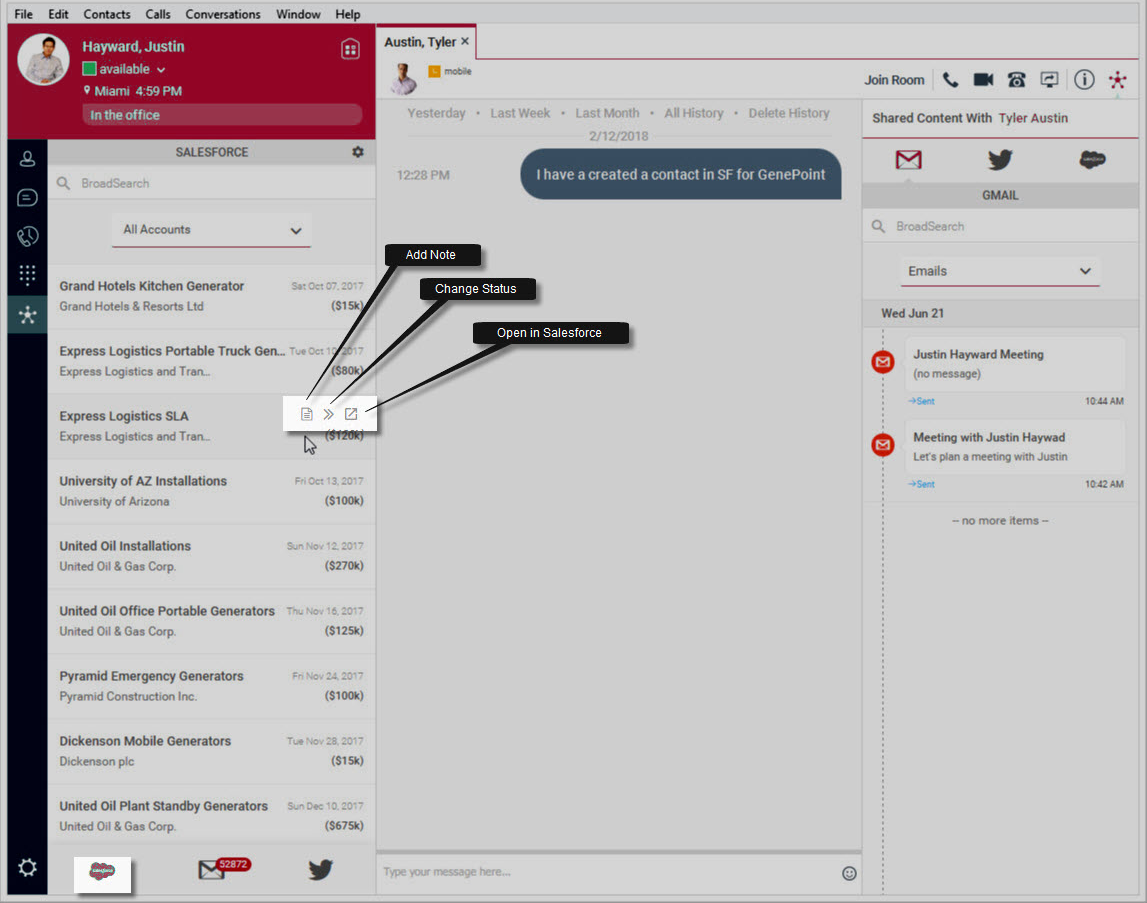Open the dial pad sidebar icon
This screenshot has width=1147, height=903.
click(28, 274)
